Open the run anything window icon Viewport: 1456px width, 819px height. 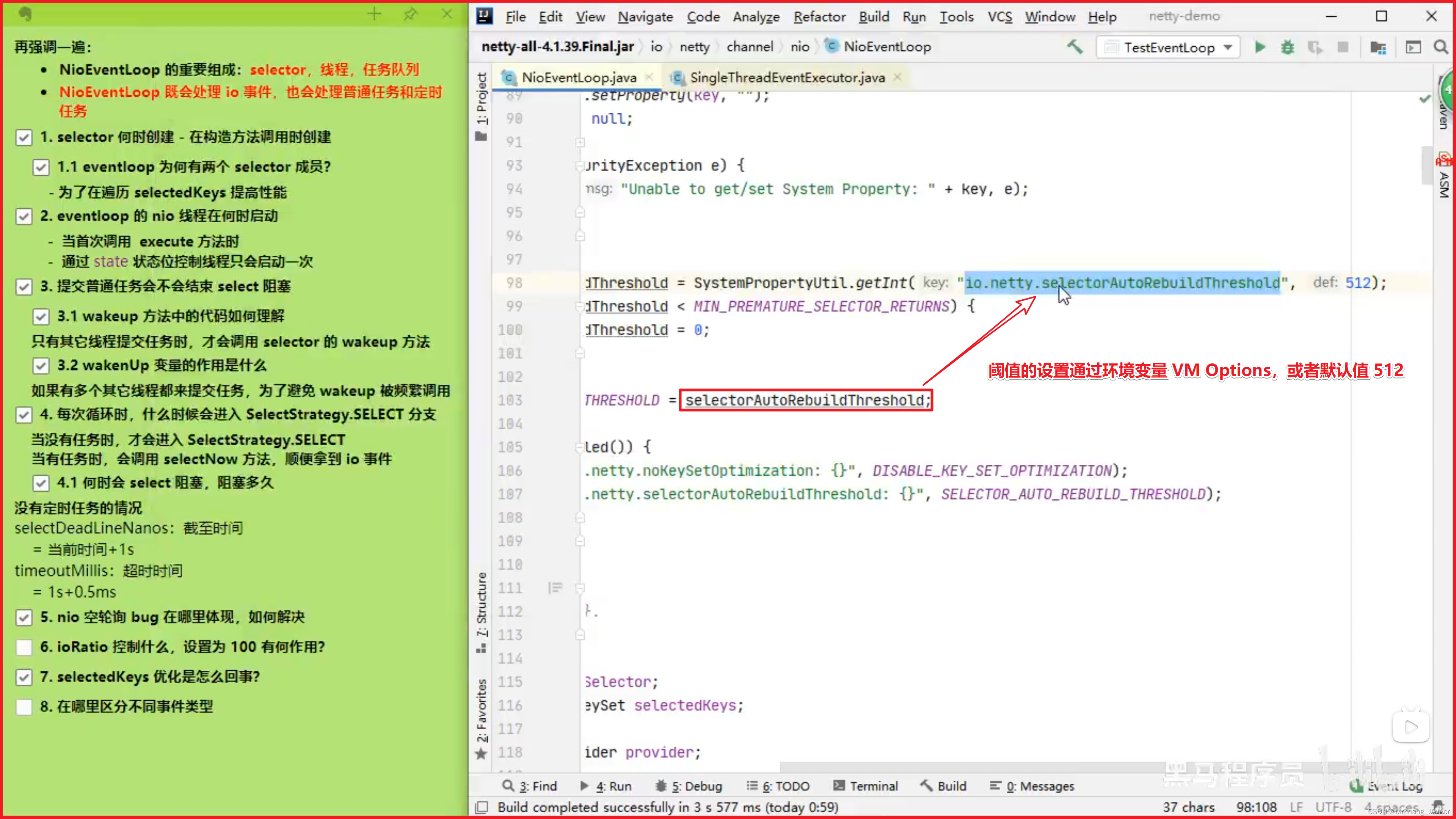point(1413,47)
